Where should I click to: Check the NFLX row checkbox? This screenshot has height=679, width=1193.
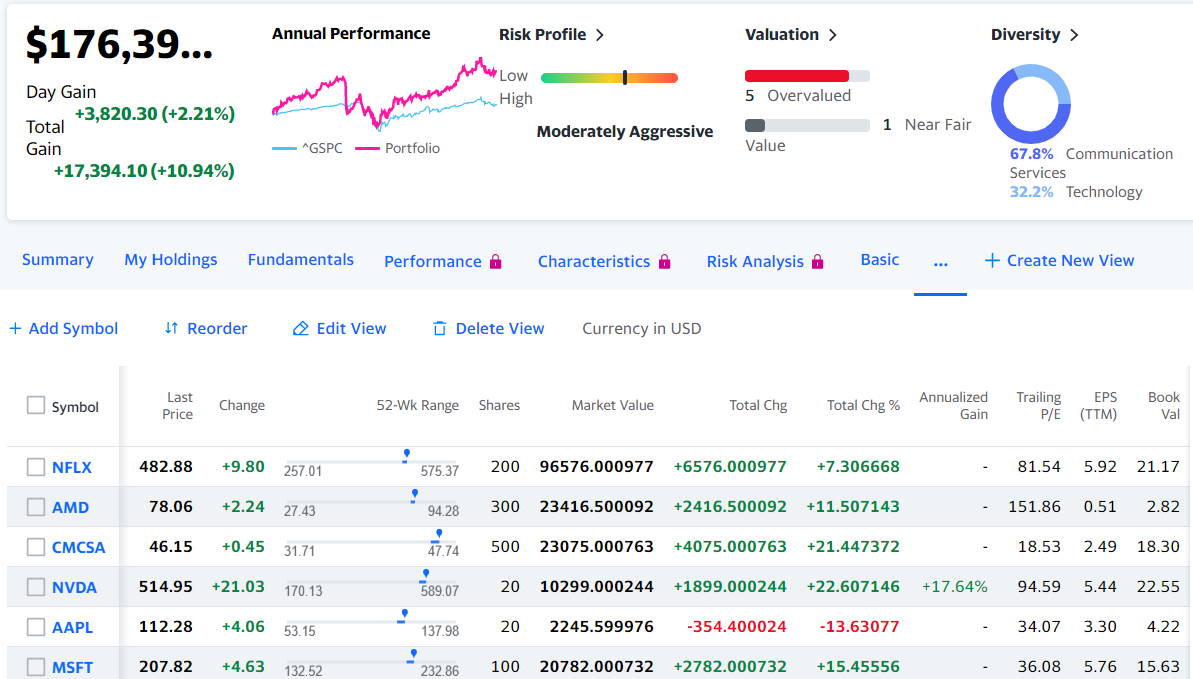click(35, 466)
